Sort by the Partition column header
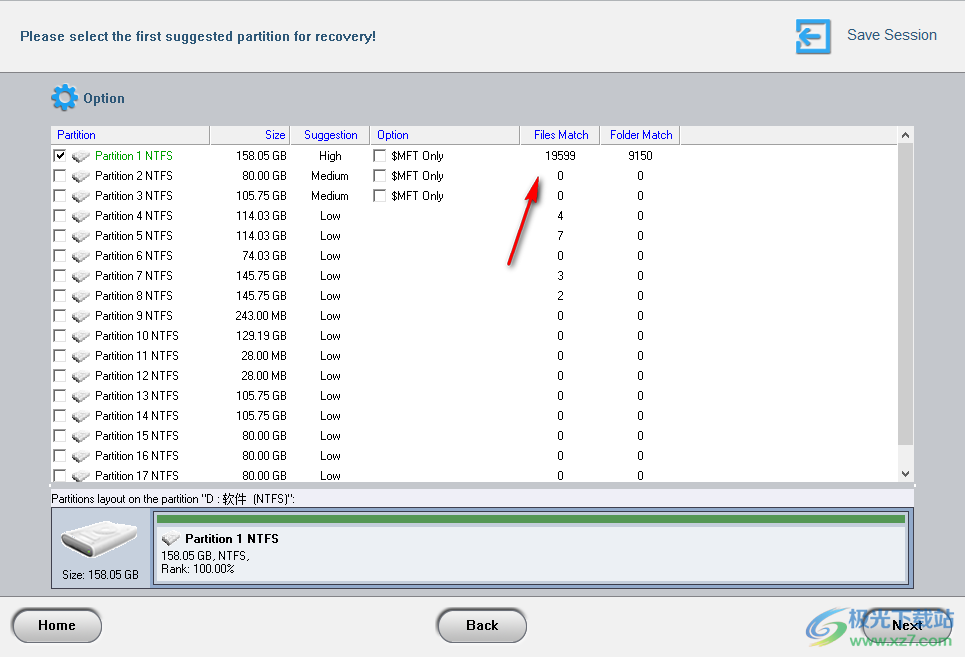The width and height of the screenshot is (965, 657). 130,135
